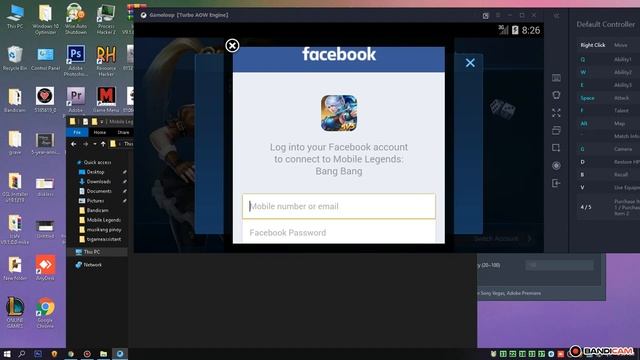Dismiss the blue panel with the X icon
The height and width of the screenshot is (360, 640).
pos(470,62)
